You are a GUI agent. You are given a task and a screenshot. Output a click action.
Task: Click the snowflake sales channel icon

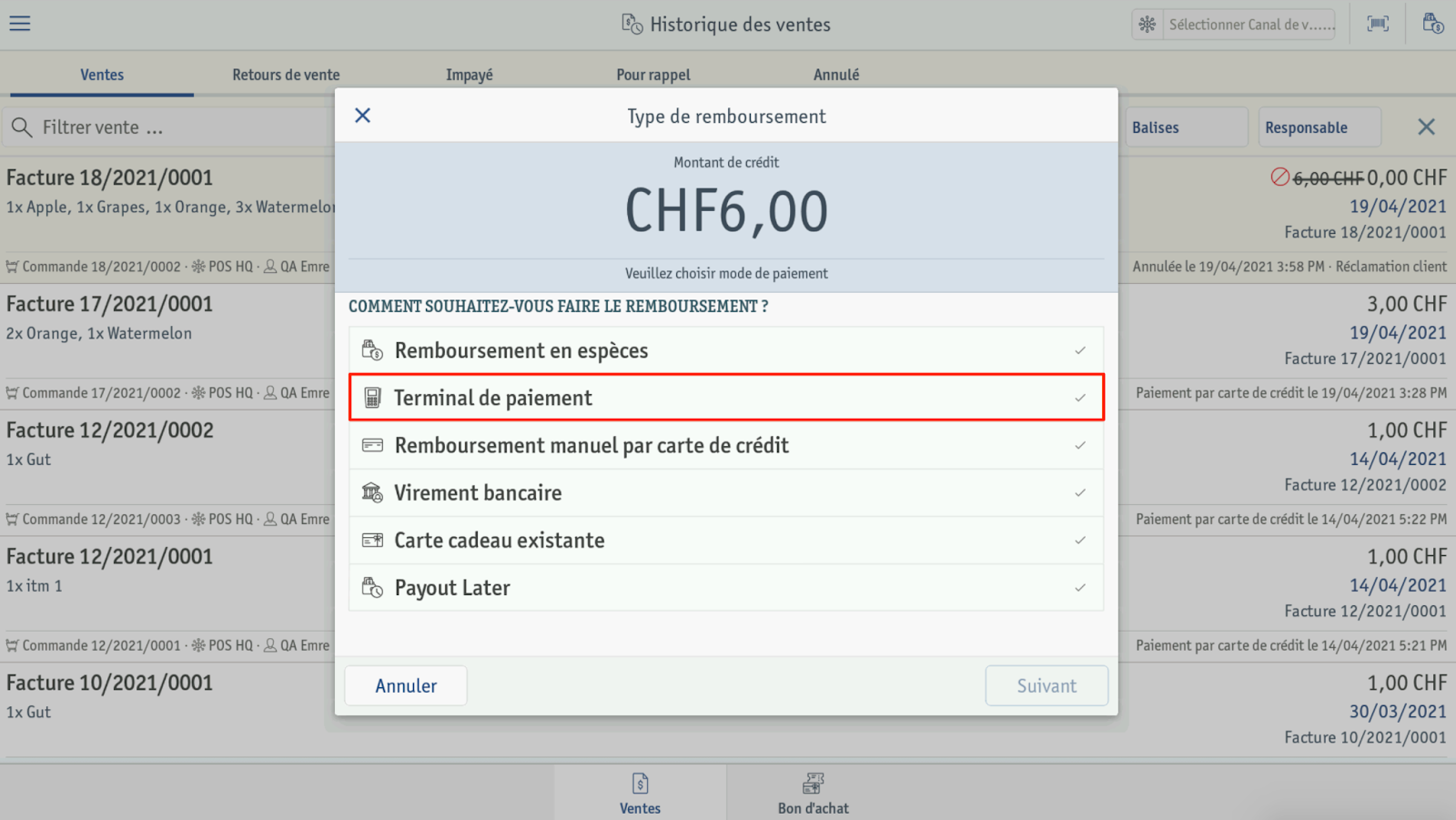click(1147, 25)
